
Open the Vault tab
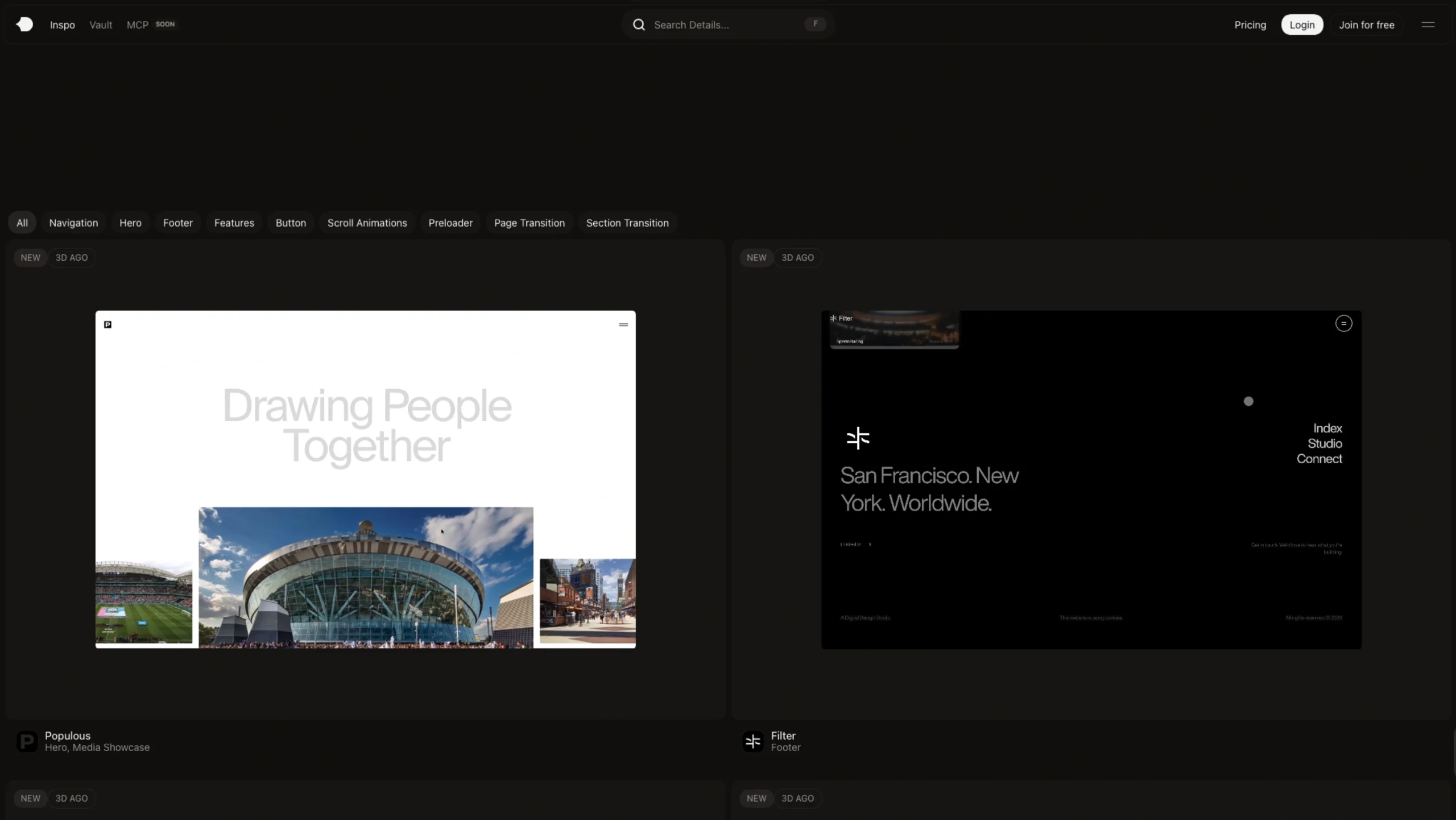(x=101, y=25)
